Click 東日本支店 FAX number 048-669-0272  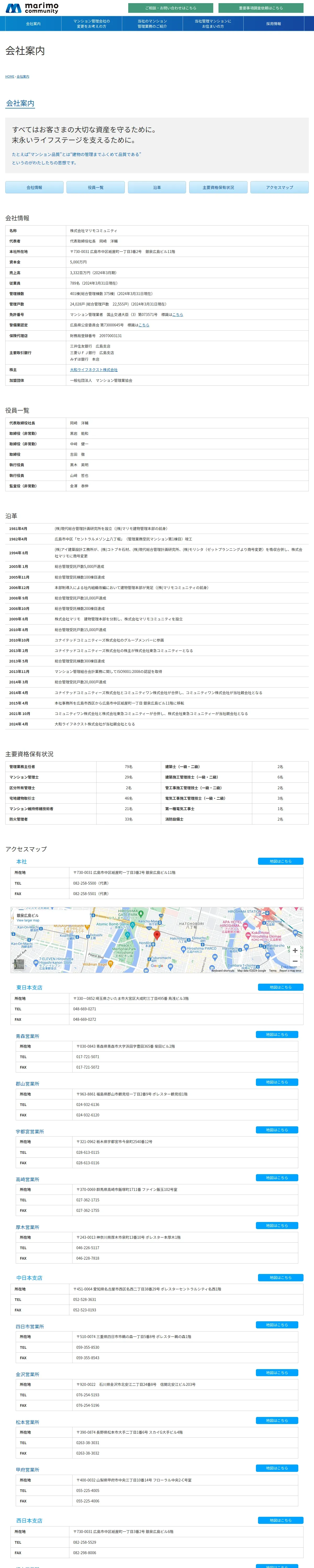(x=85, y=1019)
